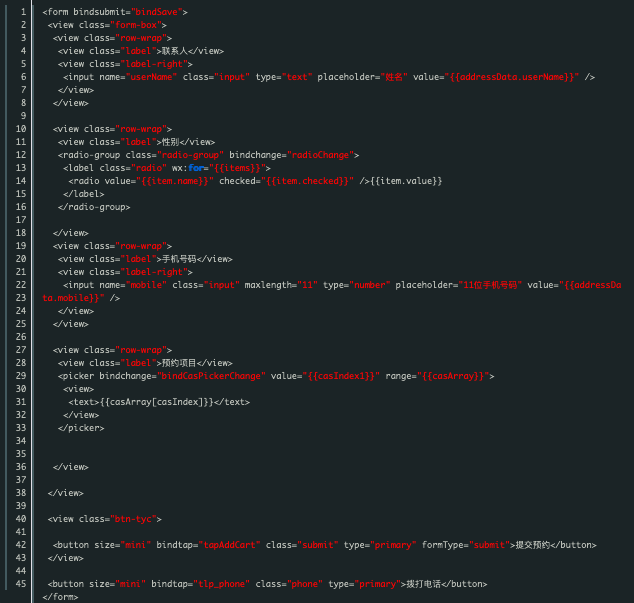634x603 pixels.
Task: Click the maxlength "11" value on line 22
Action: tap(307, 285)
